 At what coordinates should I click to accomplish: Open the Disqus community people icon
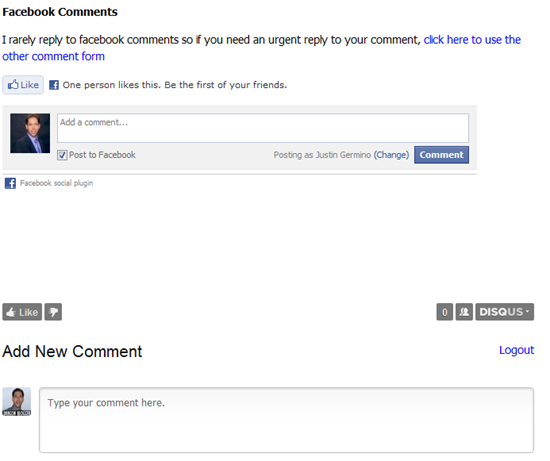tap(464, 312)
